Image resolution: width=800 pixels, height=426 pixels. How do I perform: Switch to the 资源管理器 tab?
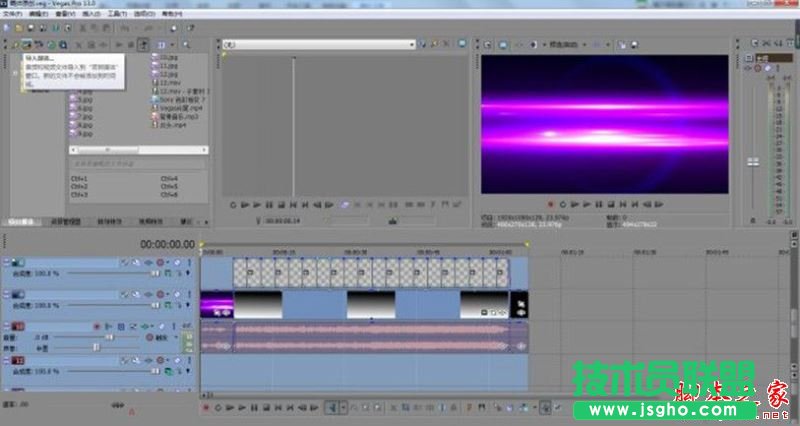(x=66, y=222)
